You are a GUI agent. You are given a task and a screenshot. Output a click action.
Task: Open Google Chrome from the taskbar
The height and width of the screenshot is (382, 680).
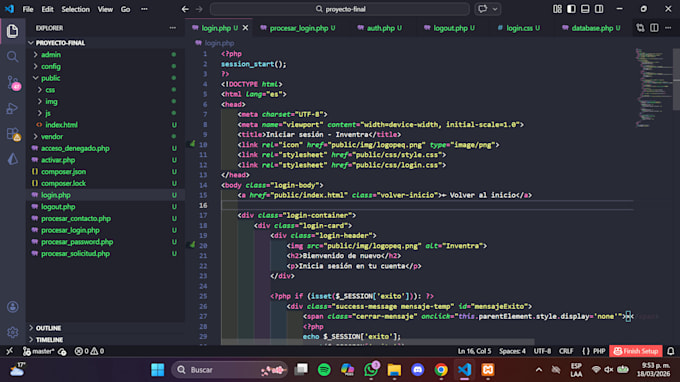coord(441,370)
